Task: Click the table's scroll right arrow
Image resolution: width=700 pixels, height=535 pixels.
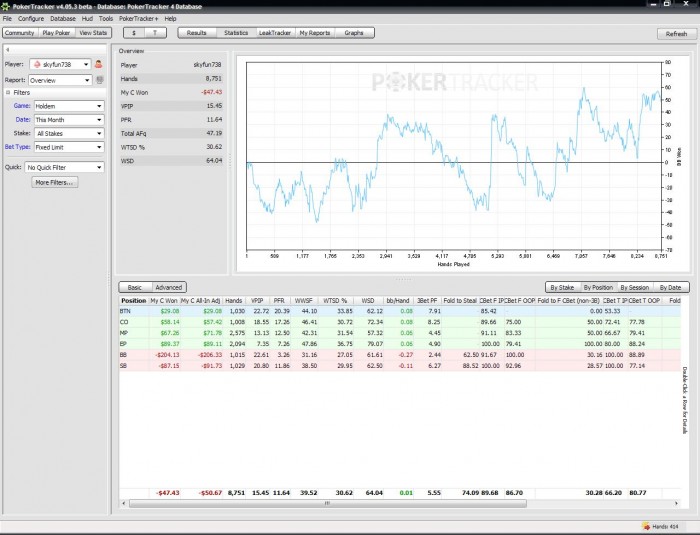Action: pyautogui.click(x=676, y=503)
